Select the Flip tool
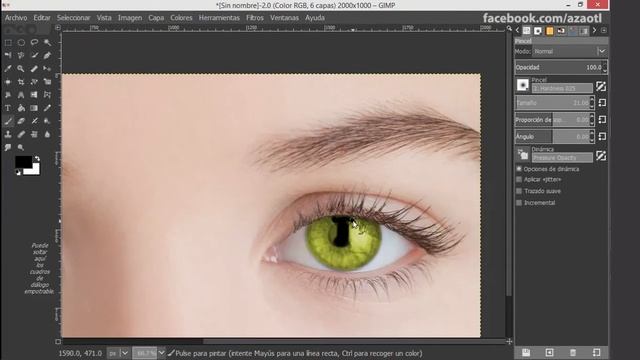This screenshot has height=360, width=640. (34, 95)
